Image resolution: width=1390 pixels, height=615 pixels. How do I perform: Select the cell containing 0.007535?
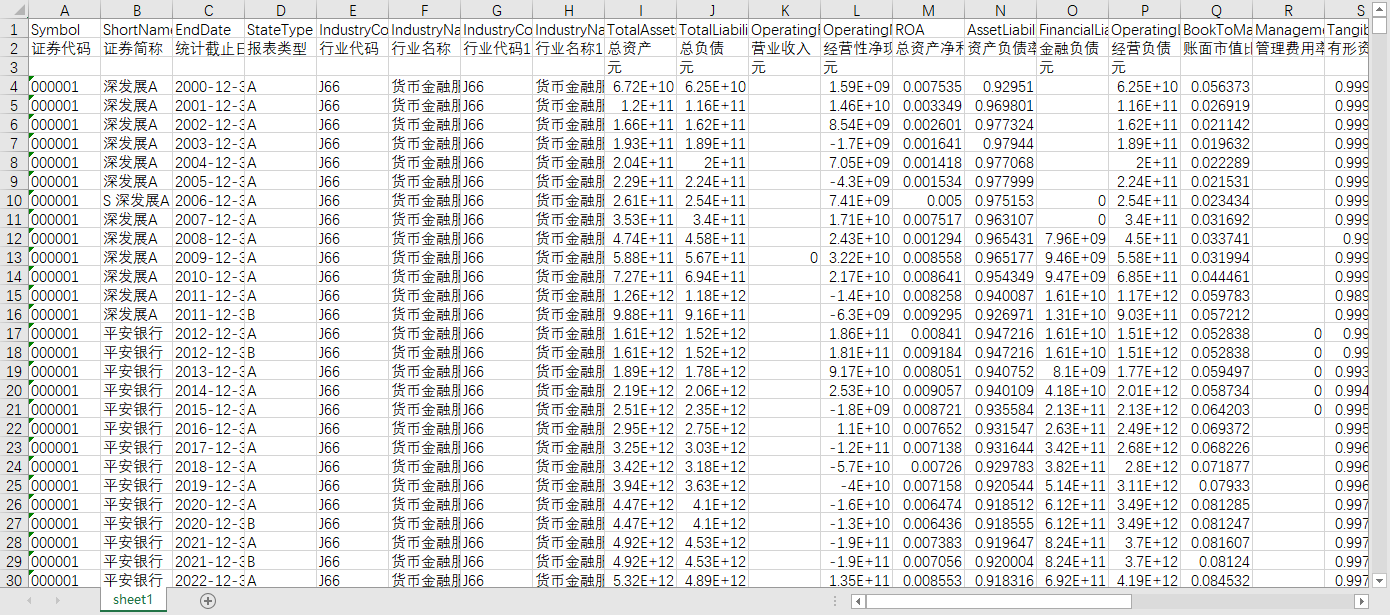pyautogui.click(x=928, y=86)
